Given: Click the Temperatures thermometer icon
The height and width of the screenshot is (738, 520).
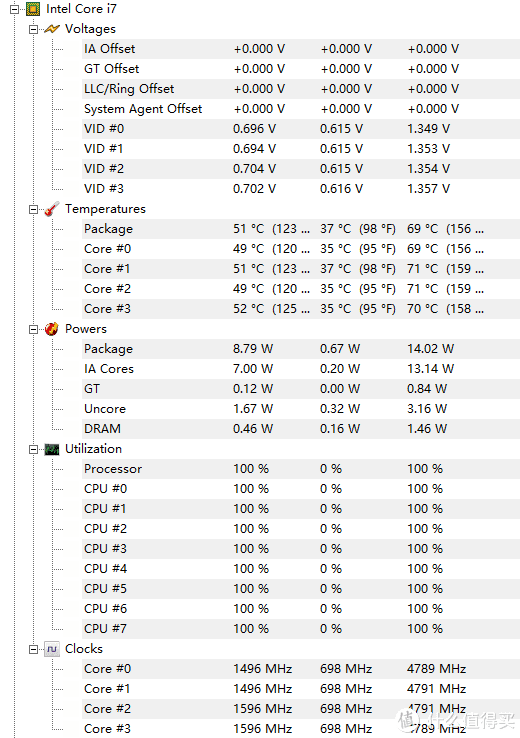Looking at the screenshot, I should pyautogui.click(x=52, y=209).
